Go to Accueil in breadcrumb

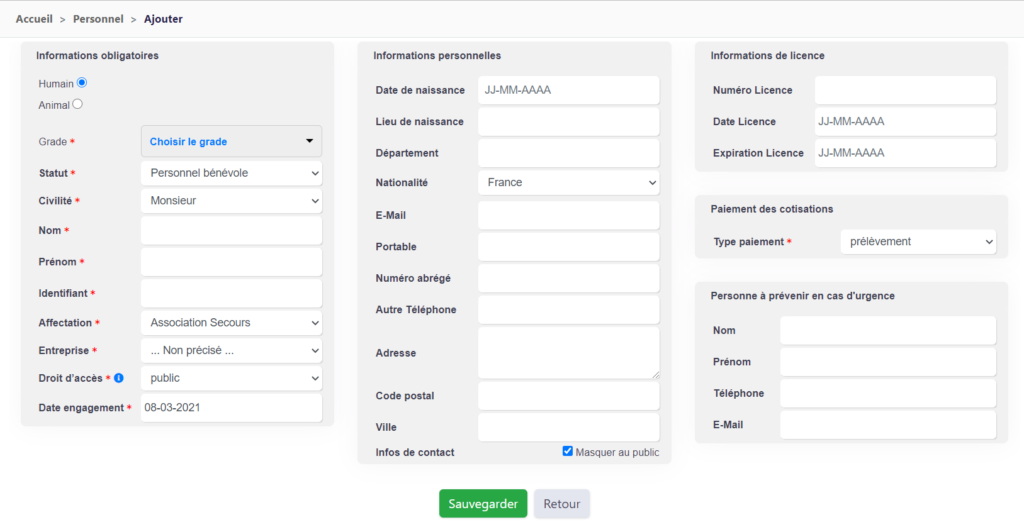pyautogui.click(x=34, y=19)
